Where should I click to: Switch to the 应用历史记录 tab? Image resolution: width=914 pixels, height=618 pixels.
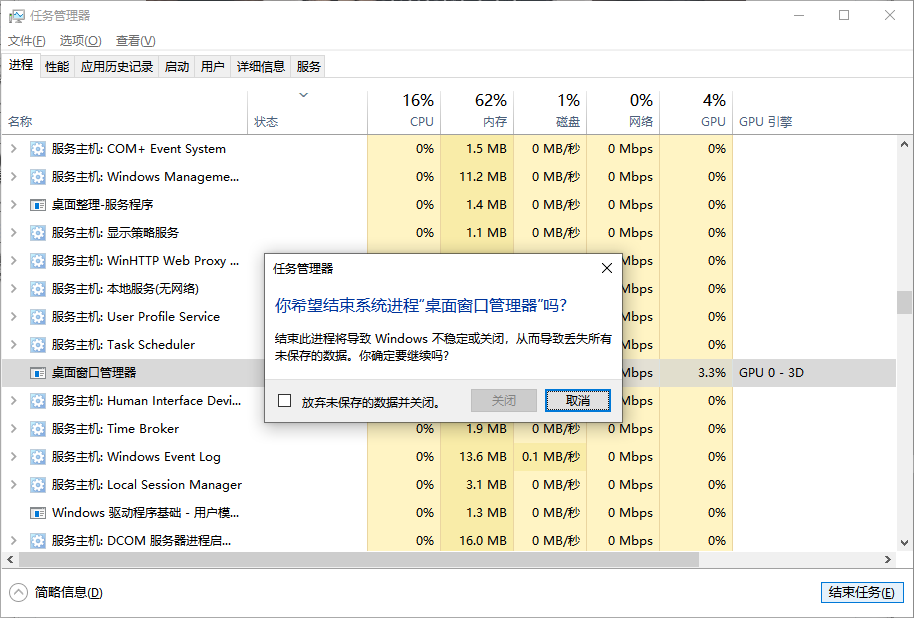tap(117, 66)
